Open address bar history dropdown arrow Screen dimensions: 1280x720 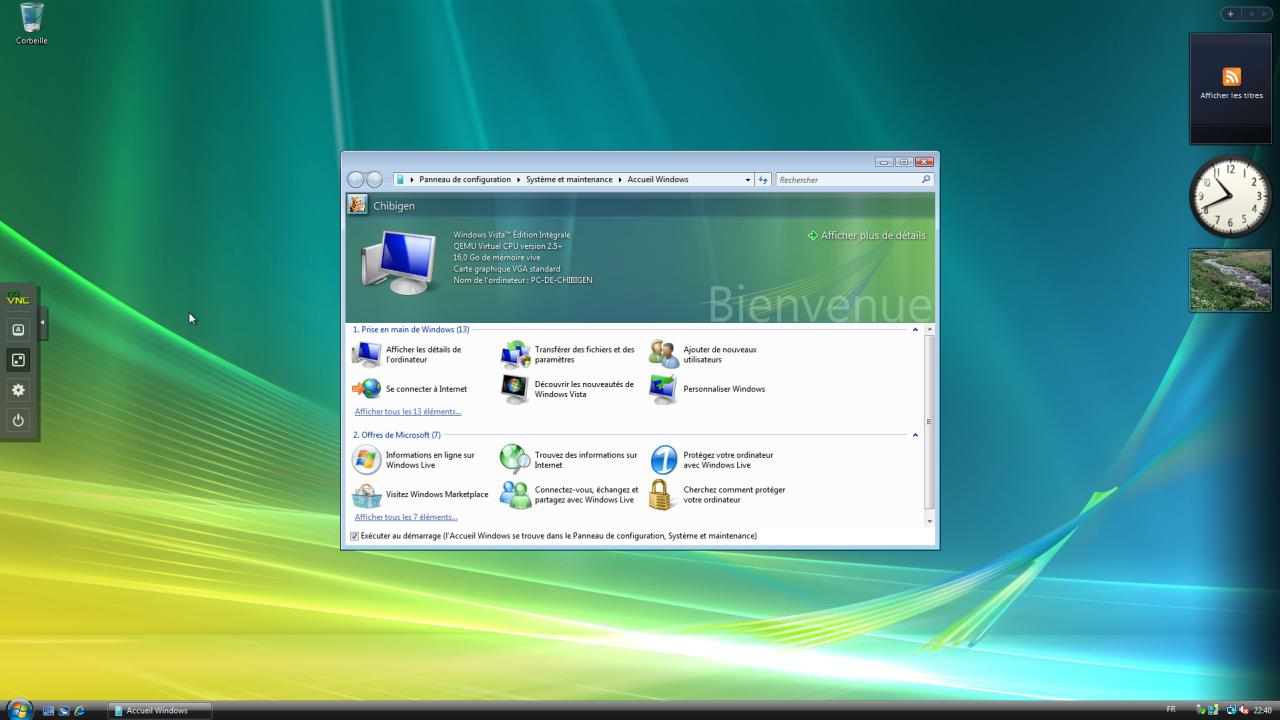tap(747, 180)
